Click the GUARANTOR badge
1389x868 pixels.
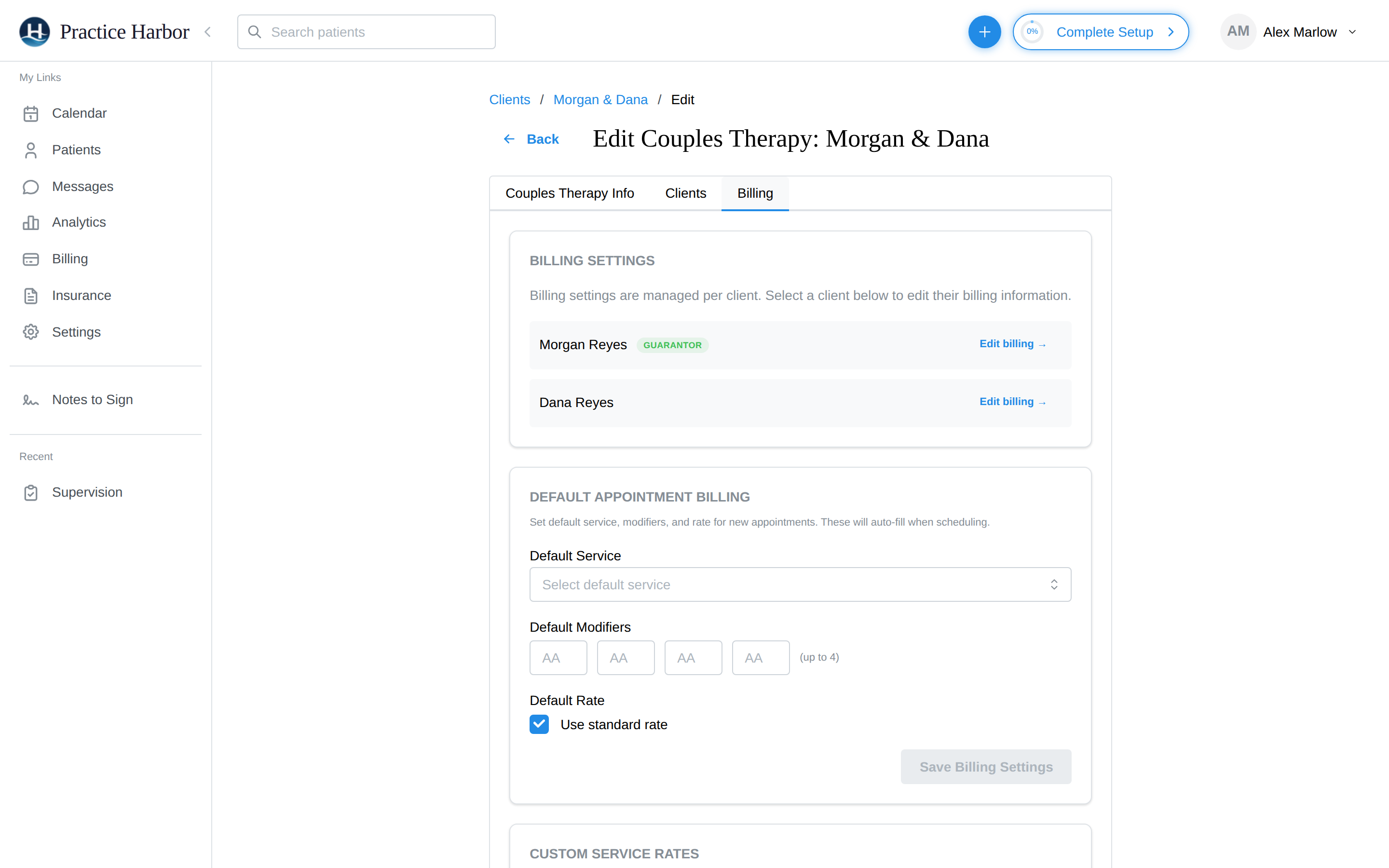click(672, 345)
